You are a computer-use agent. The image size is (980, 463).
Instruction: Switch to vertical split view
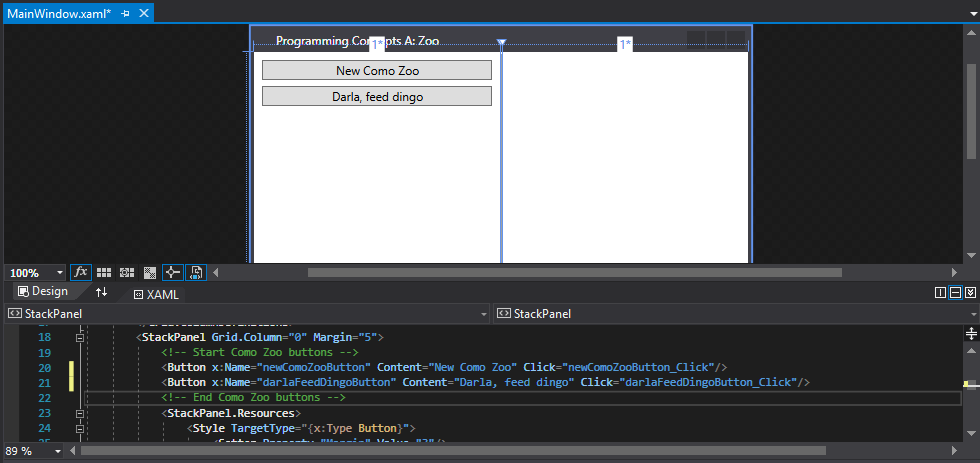click(x=940, y=292)
